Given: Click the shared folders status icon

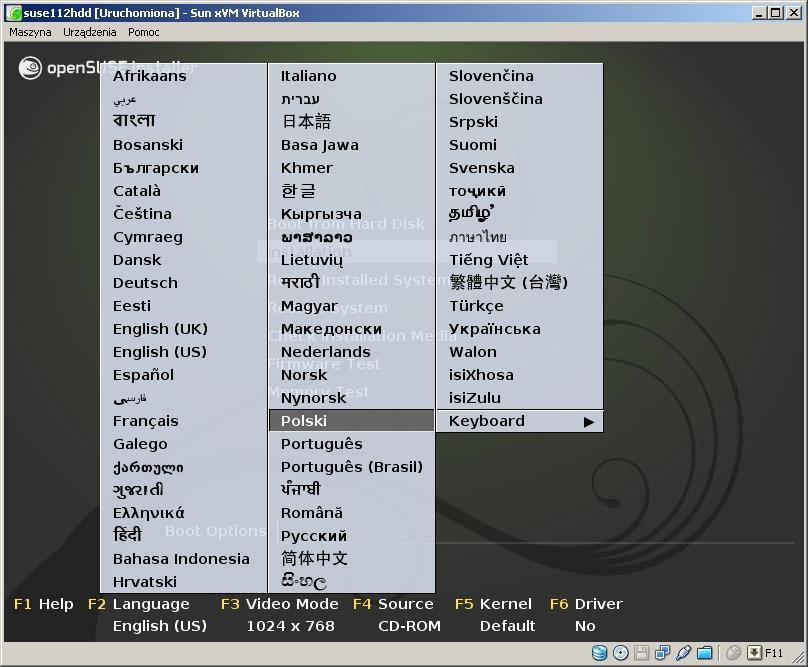Looking at the screenshot, I should pos(704,653).
